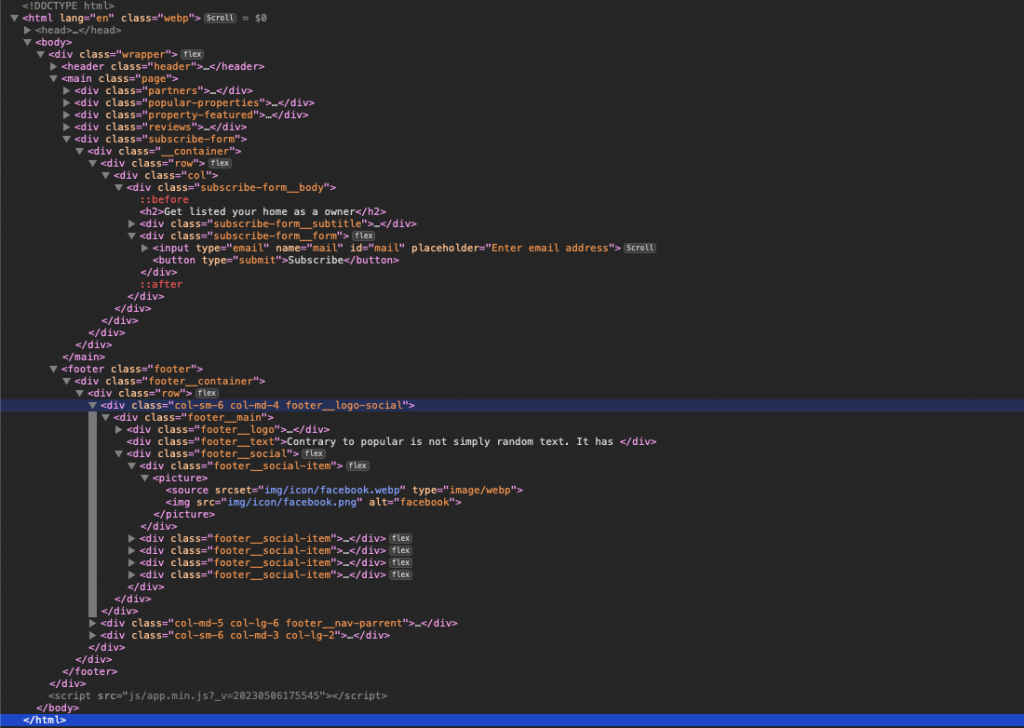
Task: Expand the col-sm-6 col-md-3 col-lg-2 div
Action: tap(93, 635)
